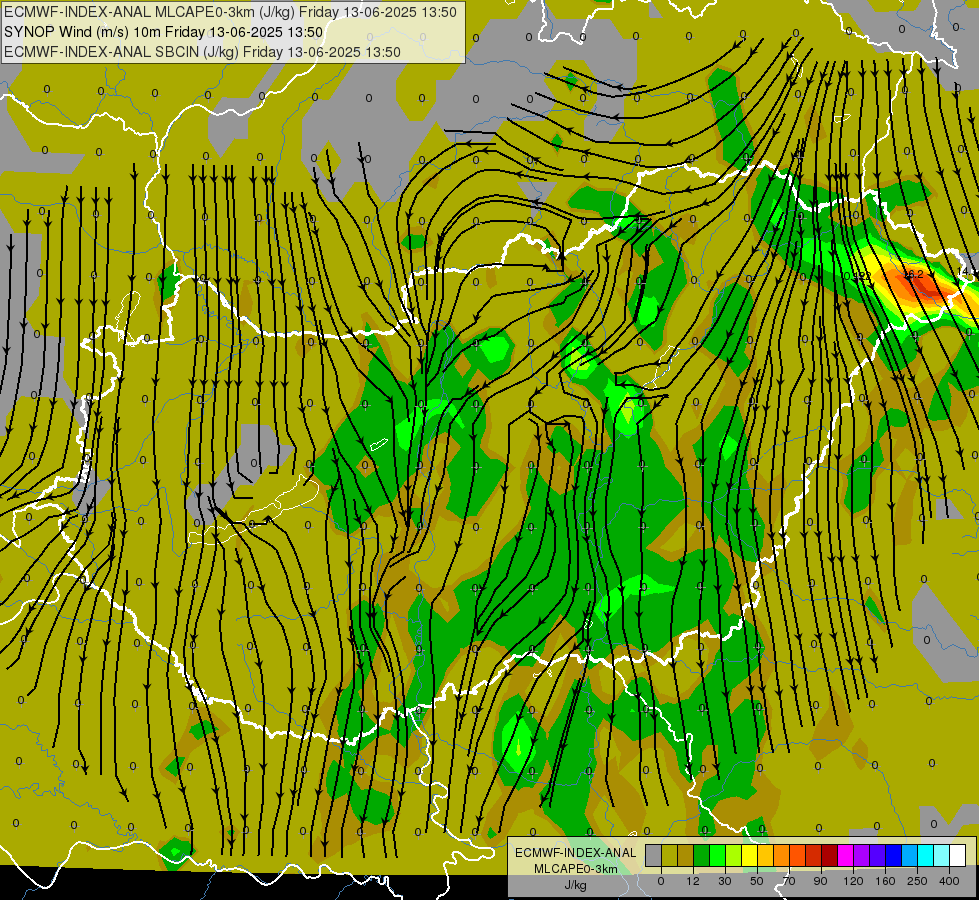
Task: Click the legend scale value 90
Action: pyautogui.click(x=821, y=881)
